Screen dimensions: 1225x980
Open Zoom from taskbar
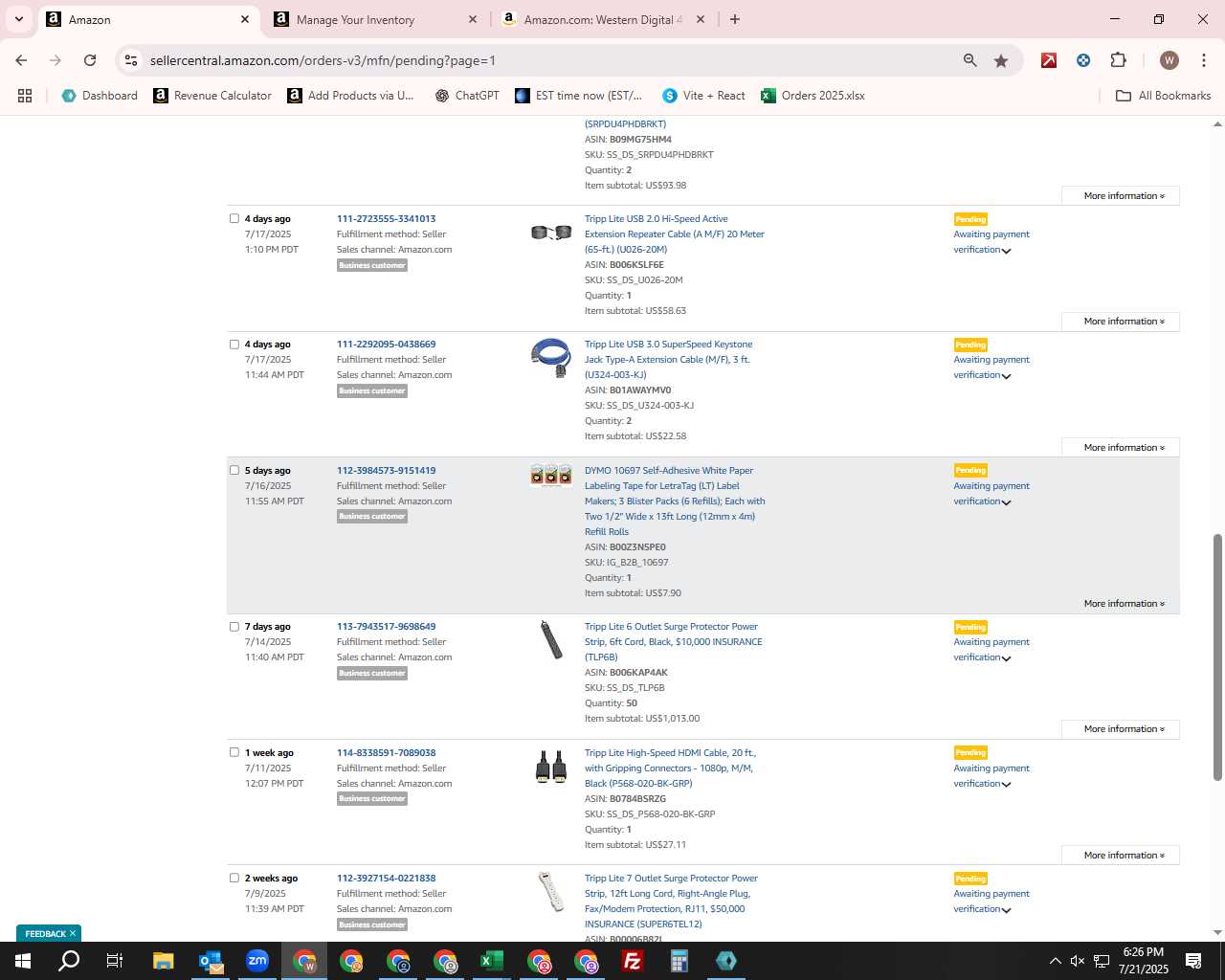point(257,961)
